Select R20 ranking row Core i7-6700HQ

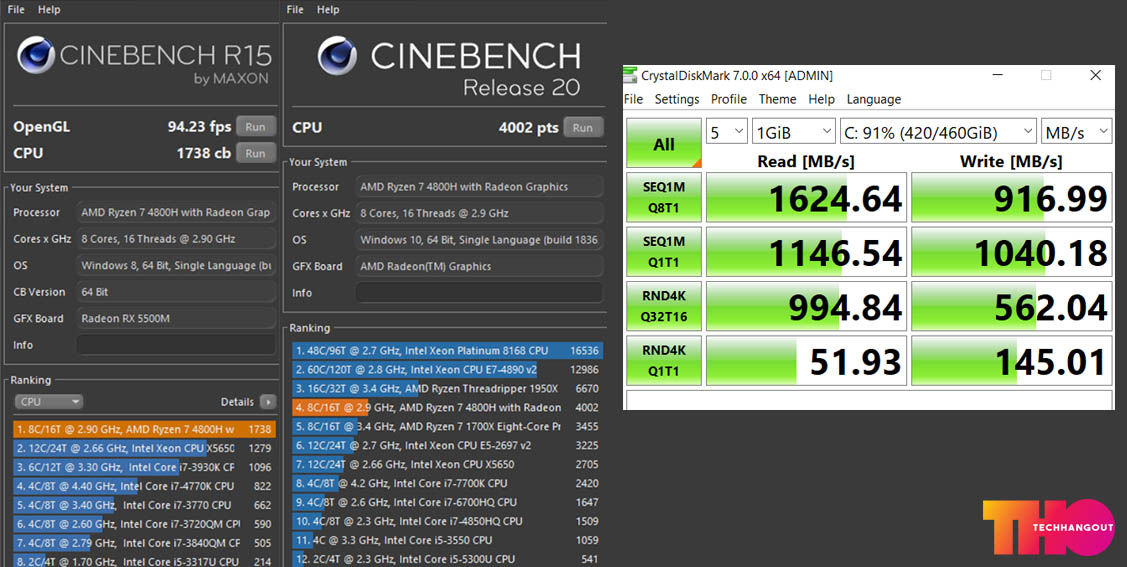[x=447, y=502]
